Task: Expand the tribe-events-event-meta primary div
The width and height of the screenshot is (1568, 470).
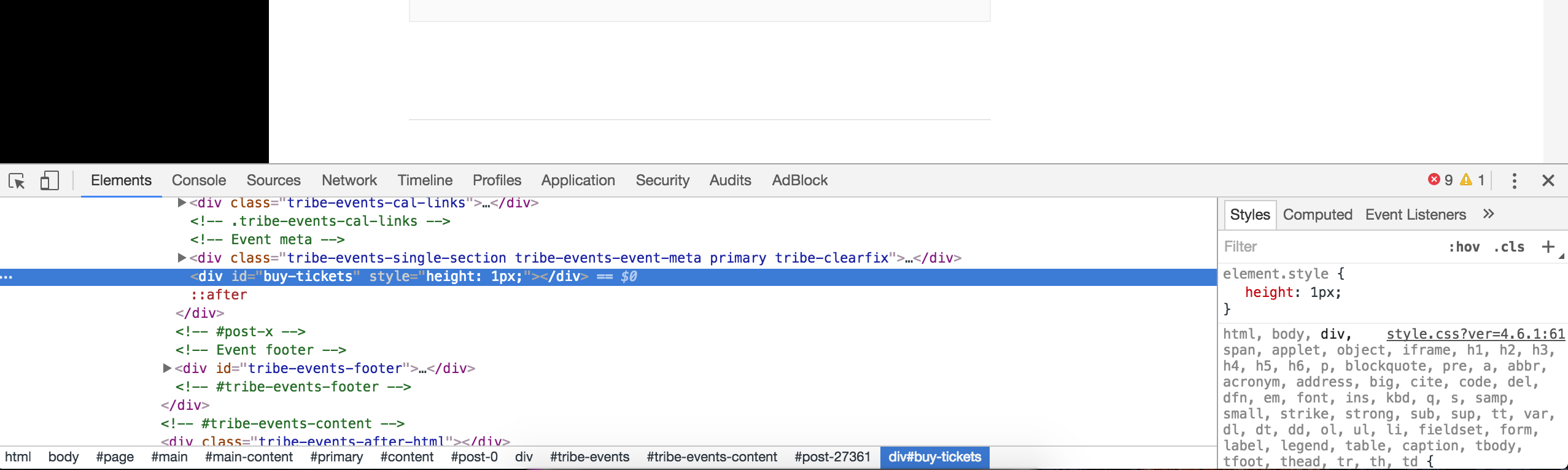Action: click(x=182, y=258)
